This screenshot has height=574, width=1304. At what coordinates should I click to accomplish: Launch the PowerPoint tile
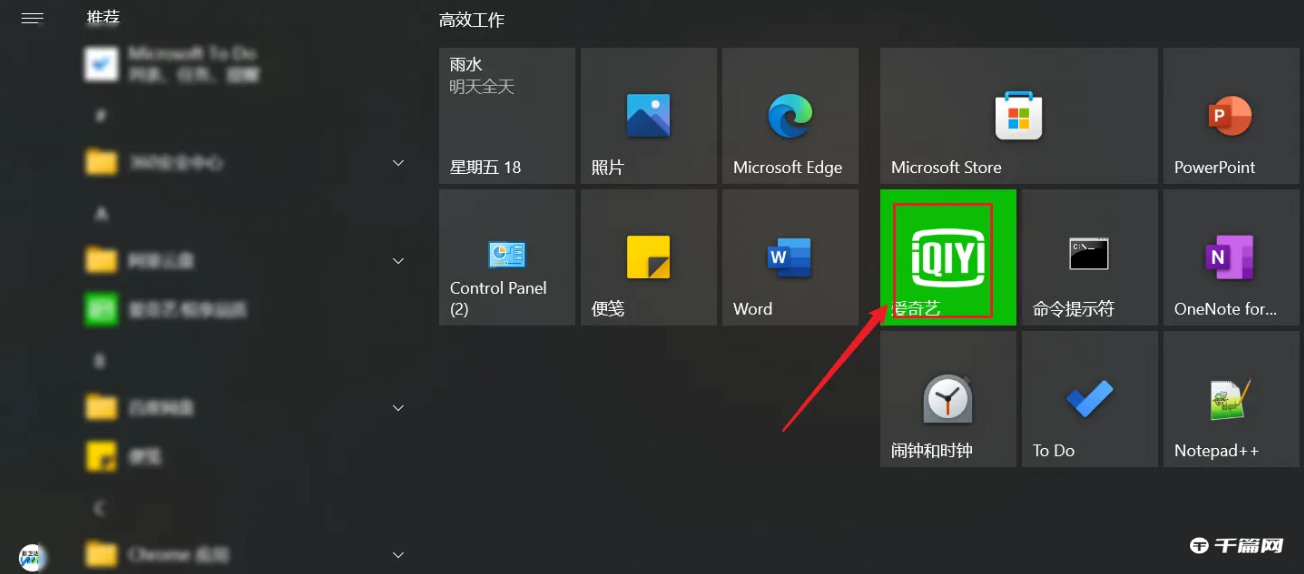[1230, 116]
